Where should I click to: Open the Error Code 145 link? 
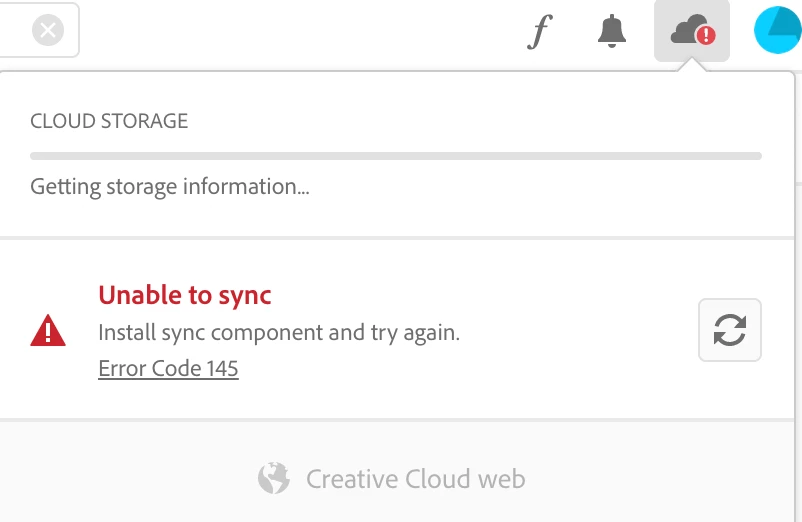[168, 369]
